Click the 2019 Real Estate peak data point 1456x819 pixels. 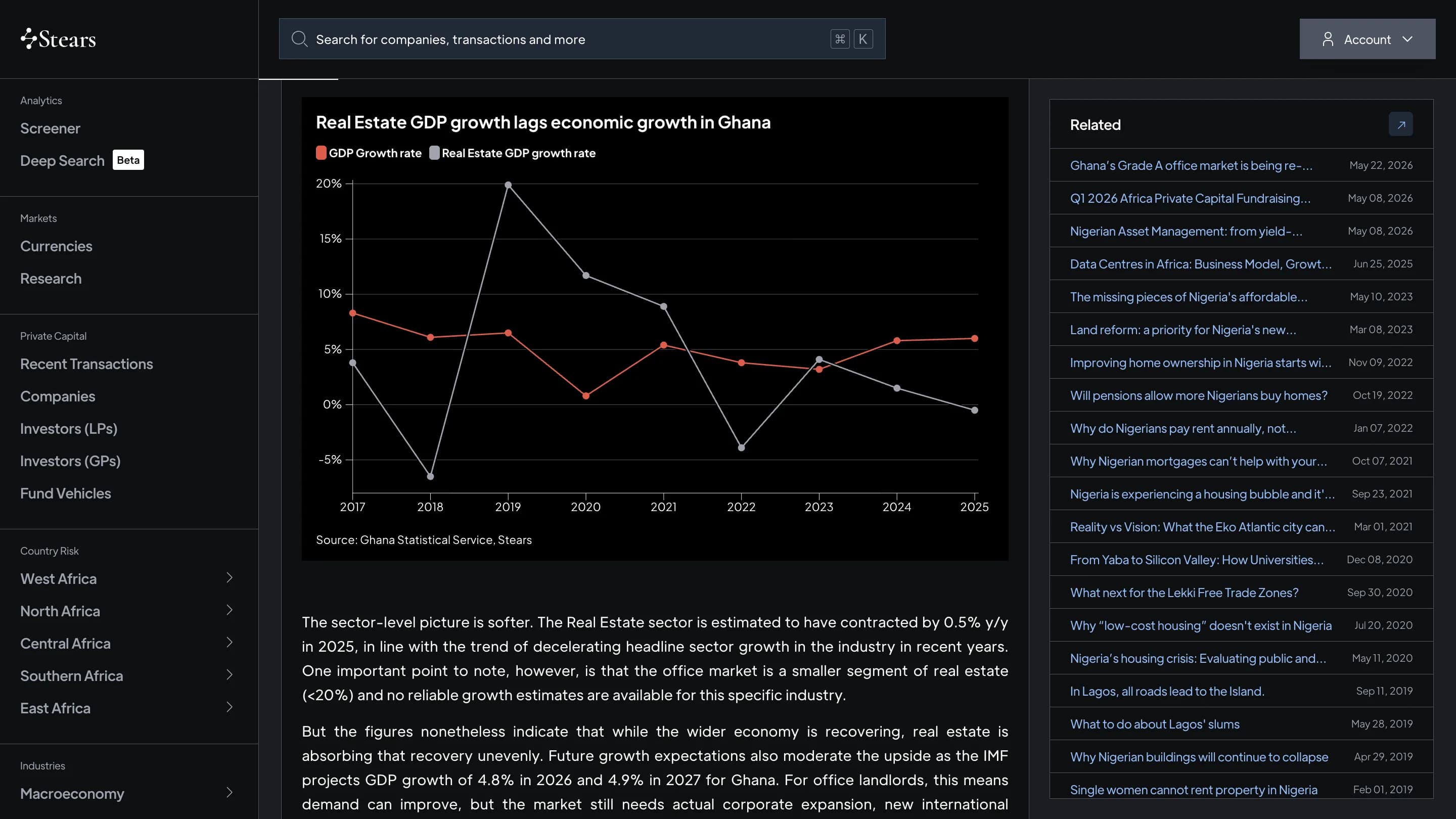click(508, 185)
